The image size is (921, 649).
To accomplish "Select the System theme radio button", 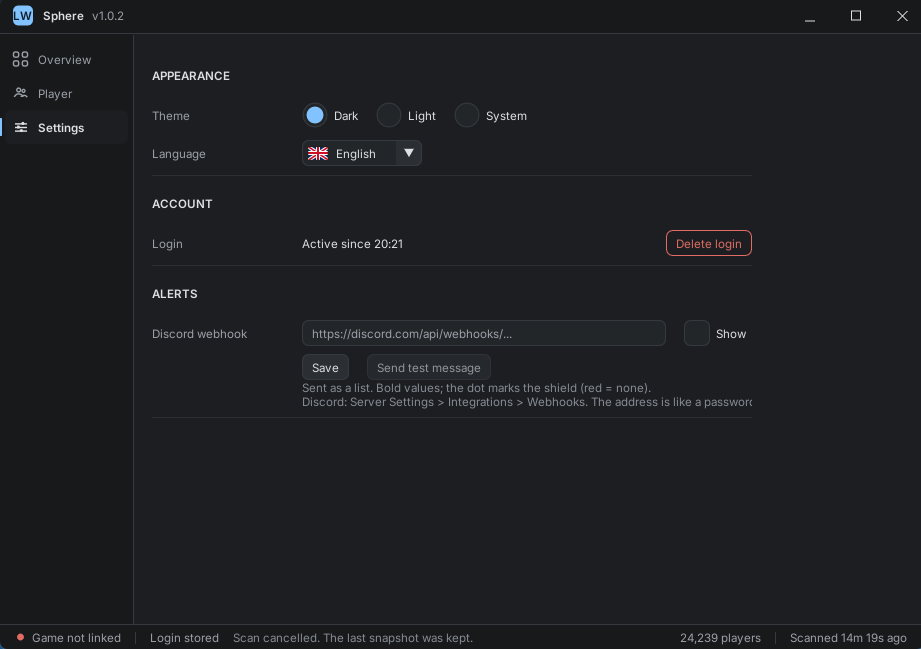I will pos(467,115).
